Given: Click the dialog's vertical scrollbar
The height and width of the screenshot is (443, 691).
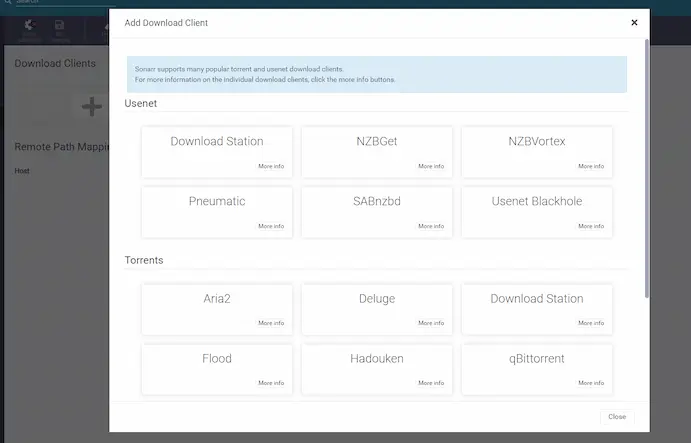Looking at the screenshot, I should pyautogui.click(x=647, y=170).
